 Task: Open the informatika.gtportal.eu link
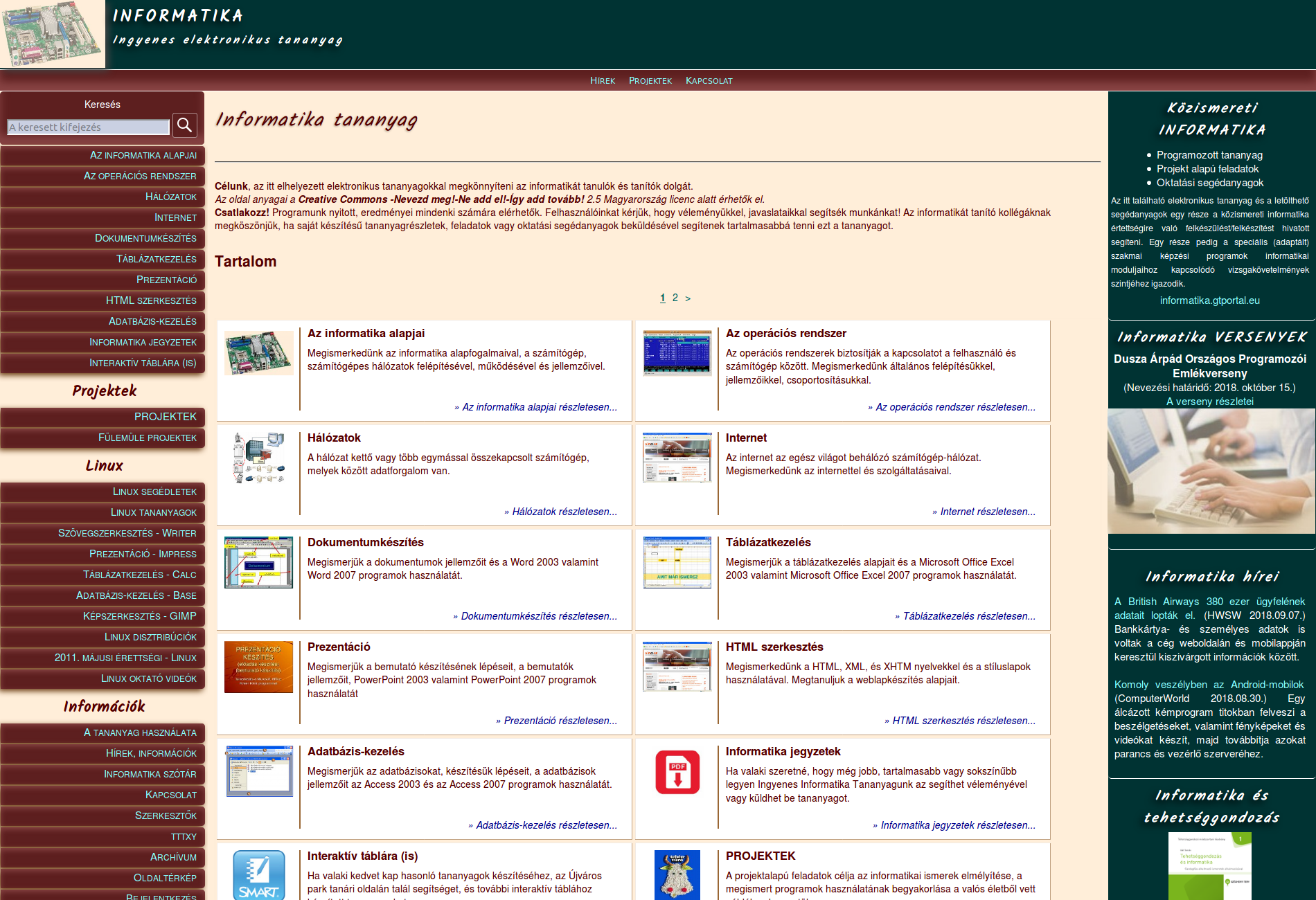1210,300
